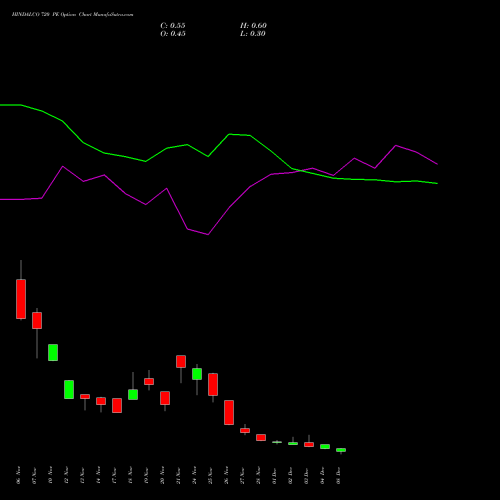Click the 01 Dec date label

274,475
